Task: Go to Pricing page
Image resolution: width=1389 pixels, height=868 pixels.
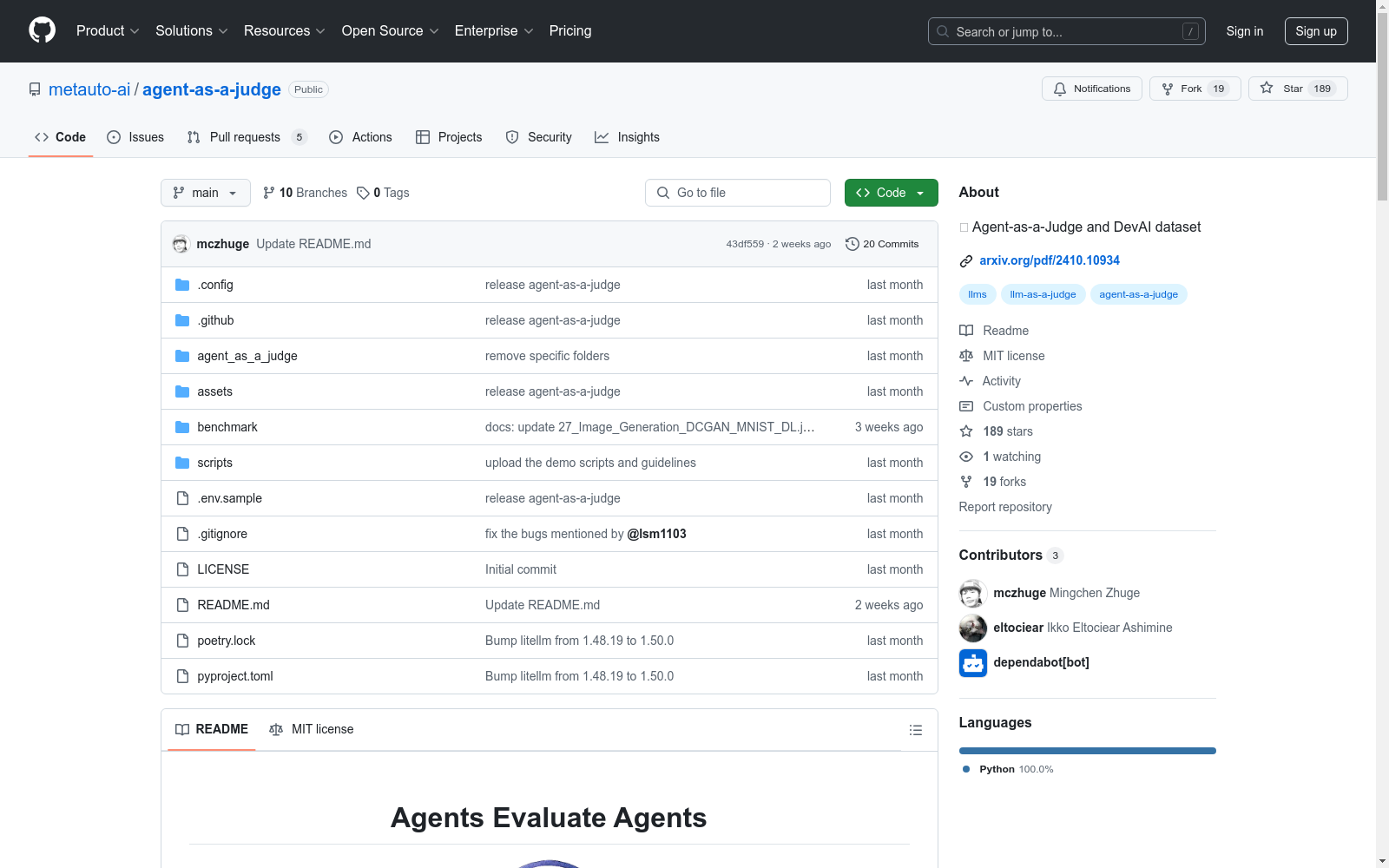Action: pyautogui.click(x=570, y=30)
